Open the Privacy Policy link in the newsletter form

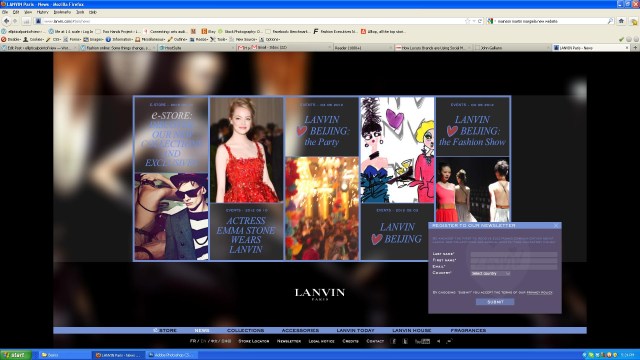pos(539,293)
